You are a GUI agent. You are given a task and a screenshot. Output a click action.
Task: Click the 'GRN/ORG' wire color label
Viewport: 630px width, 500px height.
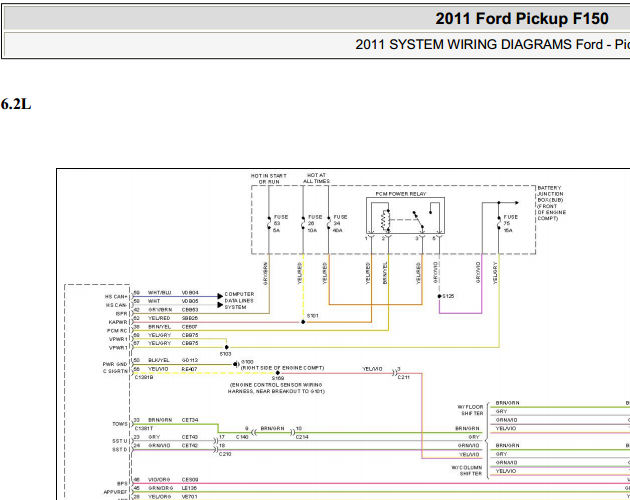pyautogui.click(x=160, y=488)
